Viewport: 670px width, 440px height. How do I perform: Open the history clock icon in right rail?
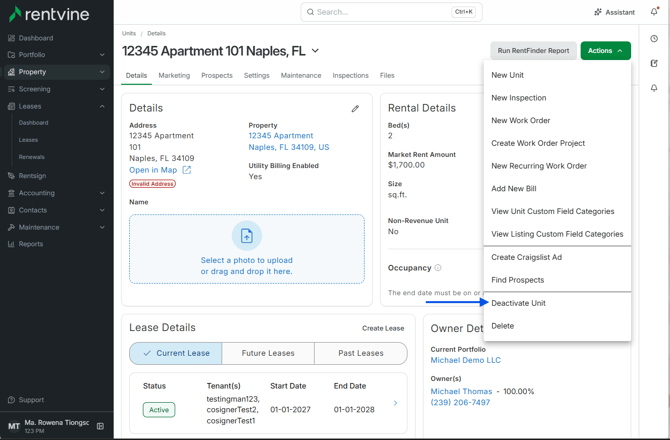click(x=654, y=39)
